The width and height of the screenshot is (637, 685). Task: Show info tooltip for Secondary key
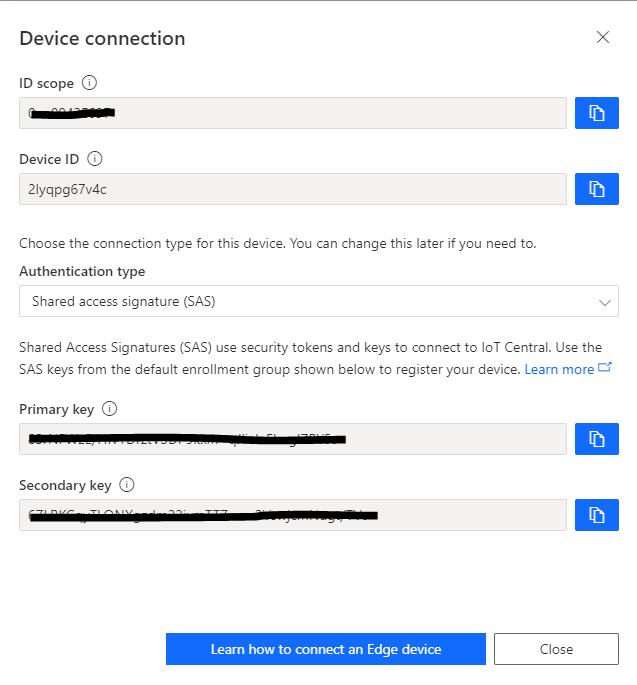[127, 485]
